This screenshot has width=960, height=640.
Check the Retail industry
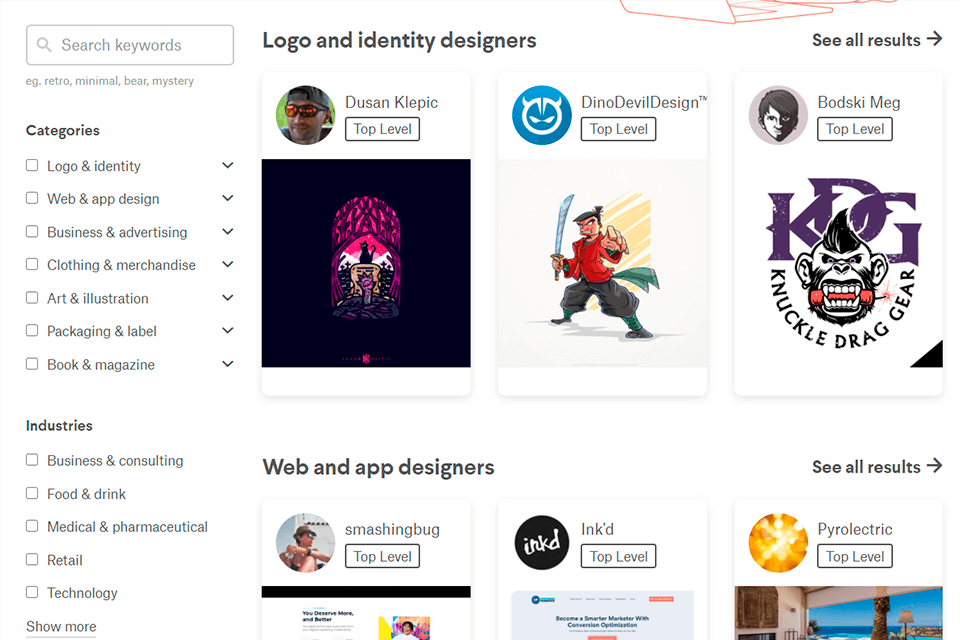pyautogui.click(x=32, y=559)
